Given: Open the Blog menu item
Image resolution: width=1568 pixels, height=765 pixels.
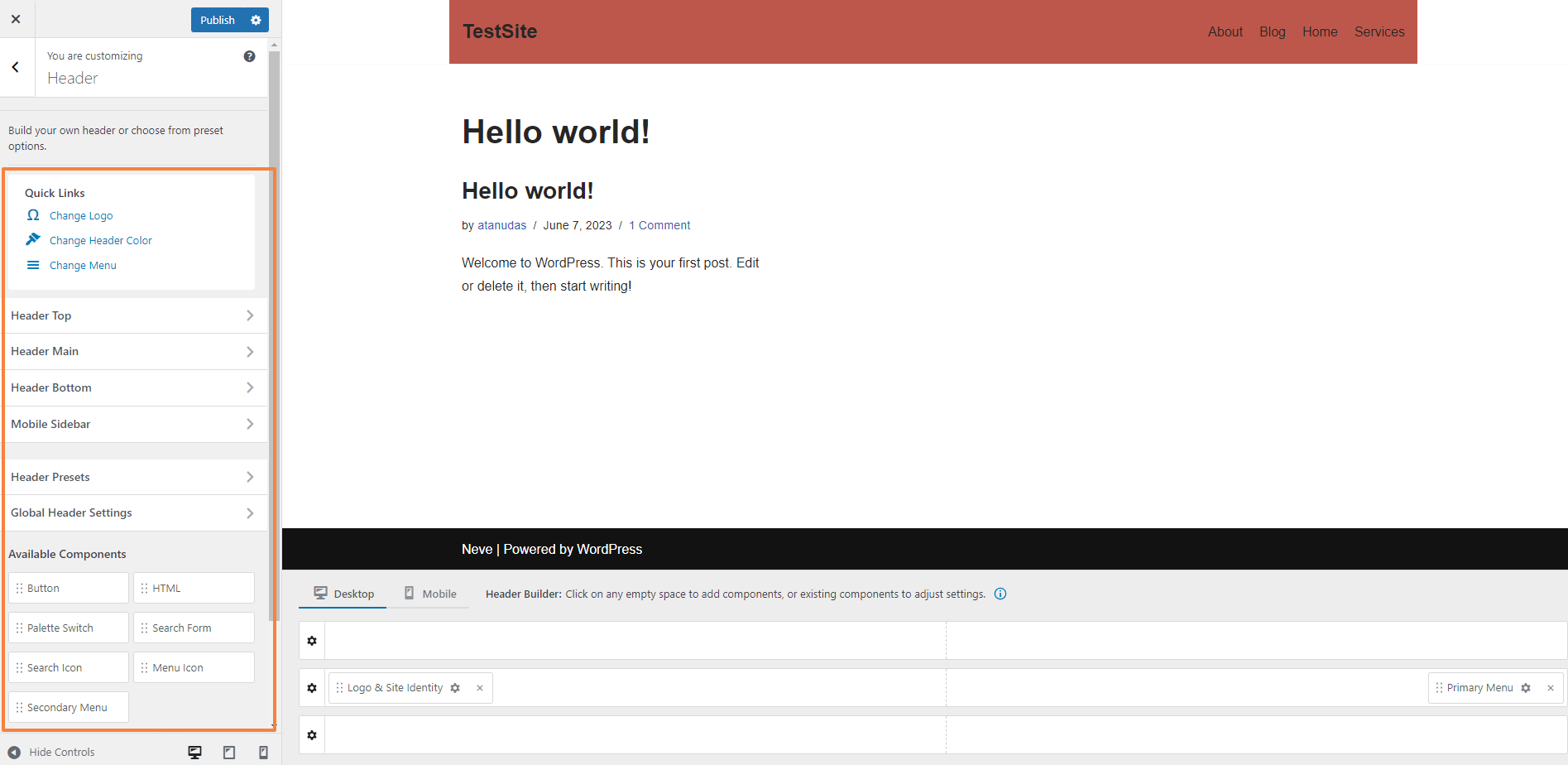Looking at the screenshot, I should [1272, 31].
